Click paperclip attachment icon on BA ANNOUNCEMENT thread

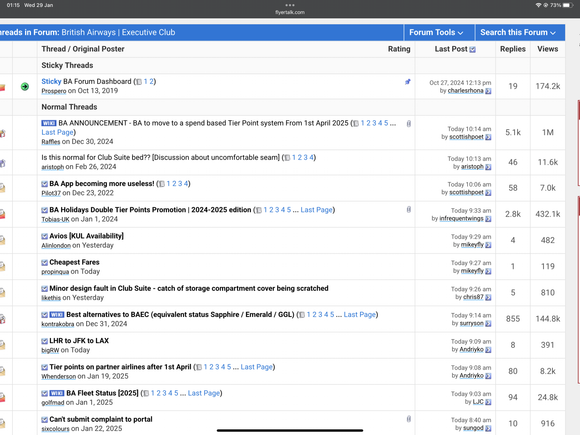click(408, 124)
